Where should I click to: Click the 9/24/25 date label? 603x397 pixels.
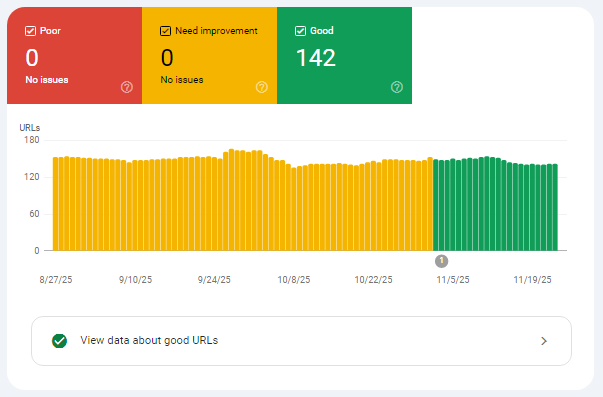(214, 280)
